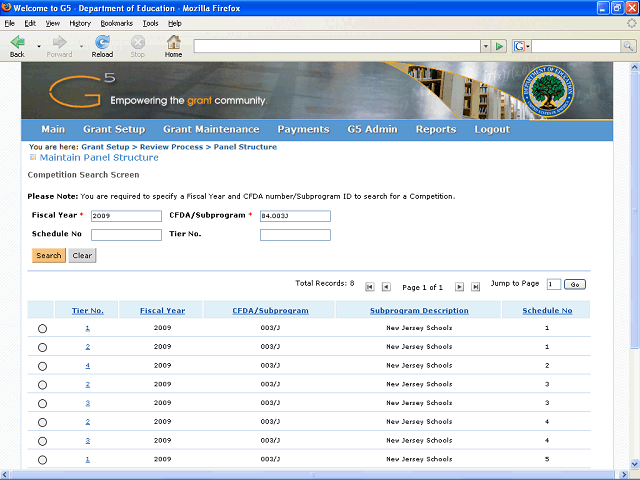This screenshot has height=480, width=640.
Task: Go to first page of results icon
Action: coord(370,287)
